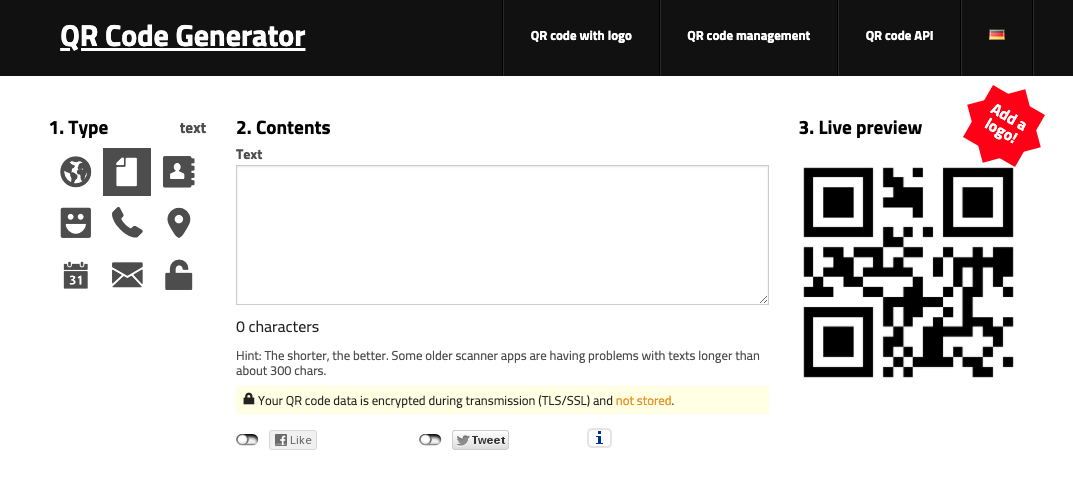Click the lock icon in encryption notice
This screenshot has width=1073, height=479.
coord(248,398)
